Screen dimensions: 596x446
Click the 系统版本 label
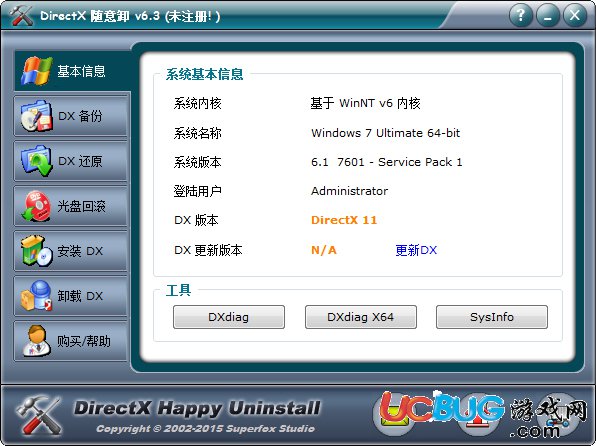tap(198, 162)
